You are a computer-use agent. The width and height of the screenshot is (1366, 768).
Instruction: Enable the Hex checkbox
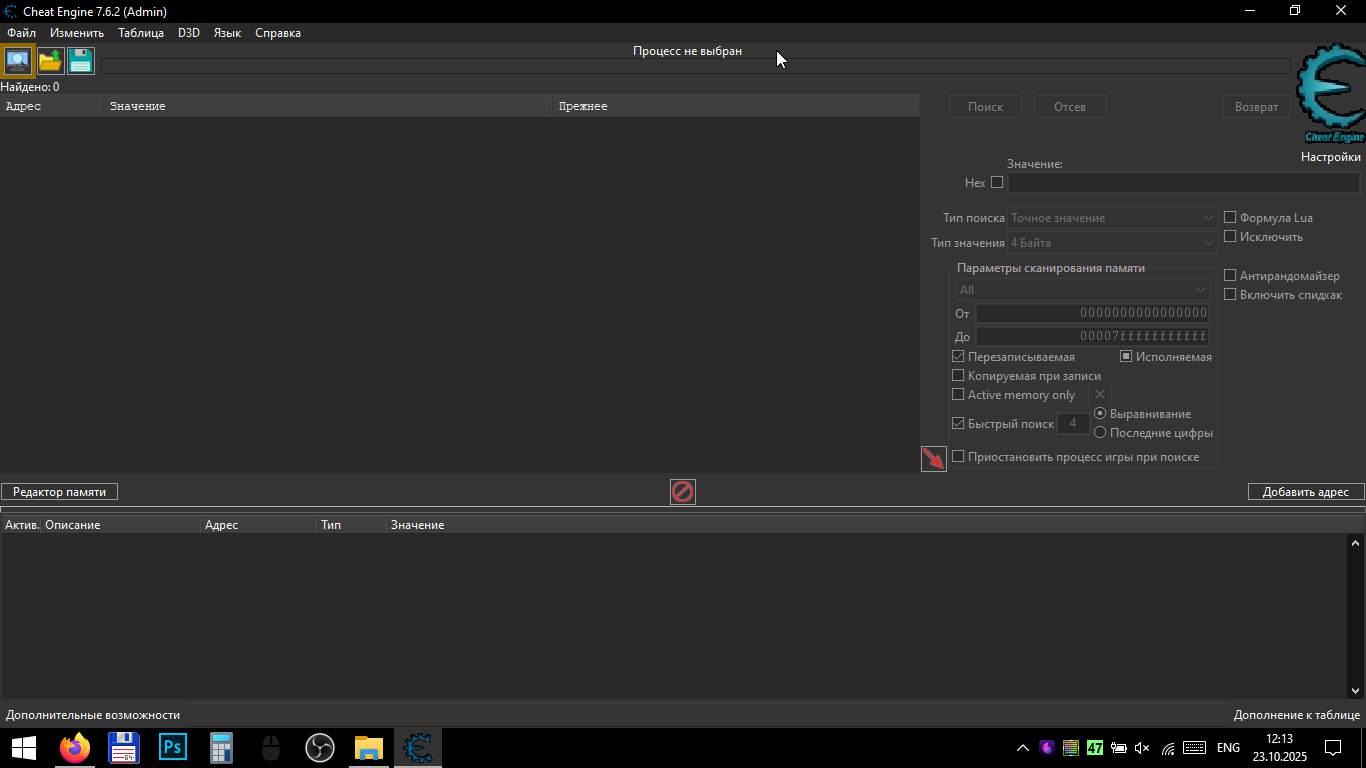pos(997,183)
